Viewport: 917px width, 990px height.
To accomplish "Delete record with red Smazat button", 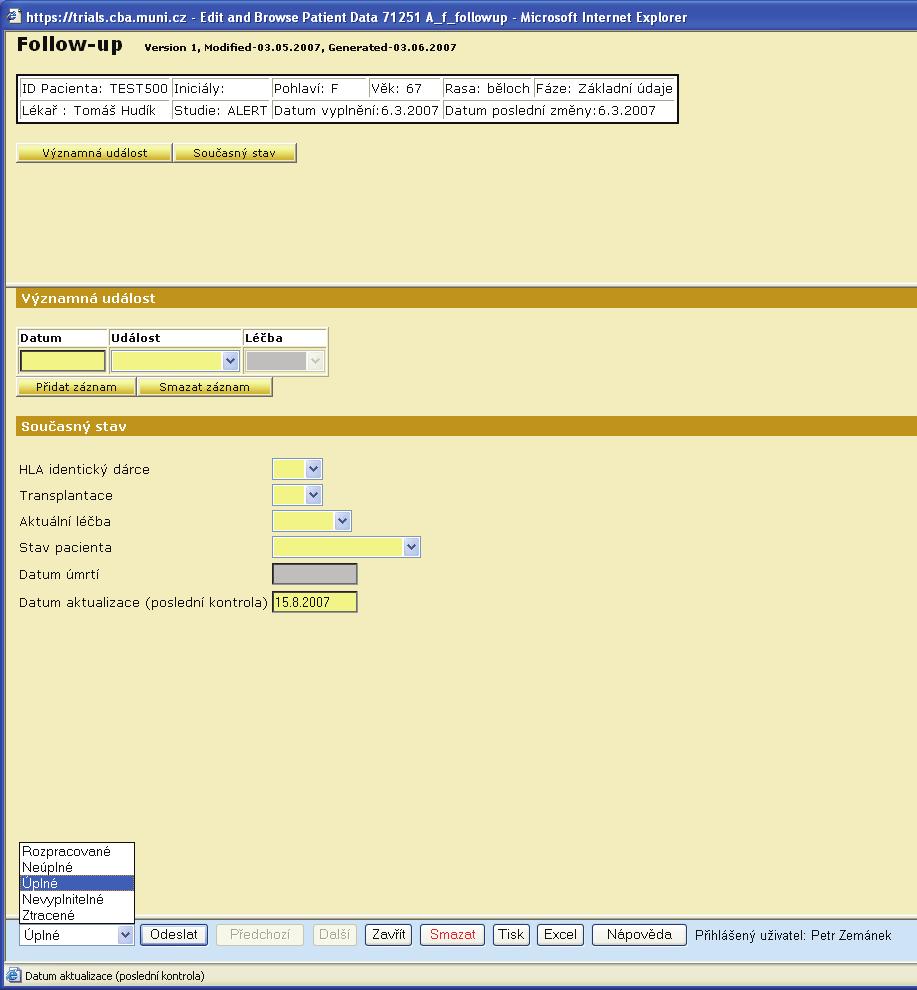I will click(452, 934).
